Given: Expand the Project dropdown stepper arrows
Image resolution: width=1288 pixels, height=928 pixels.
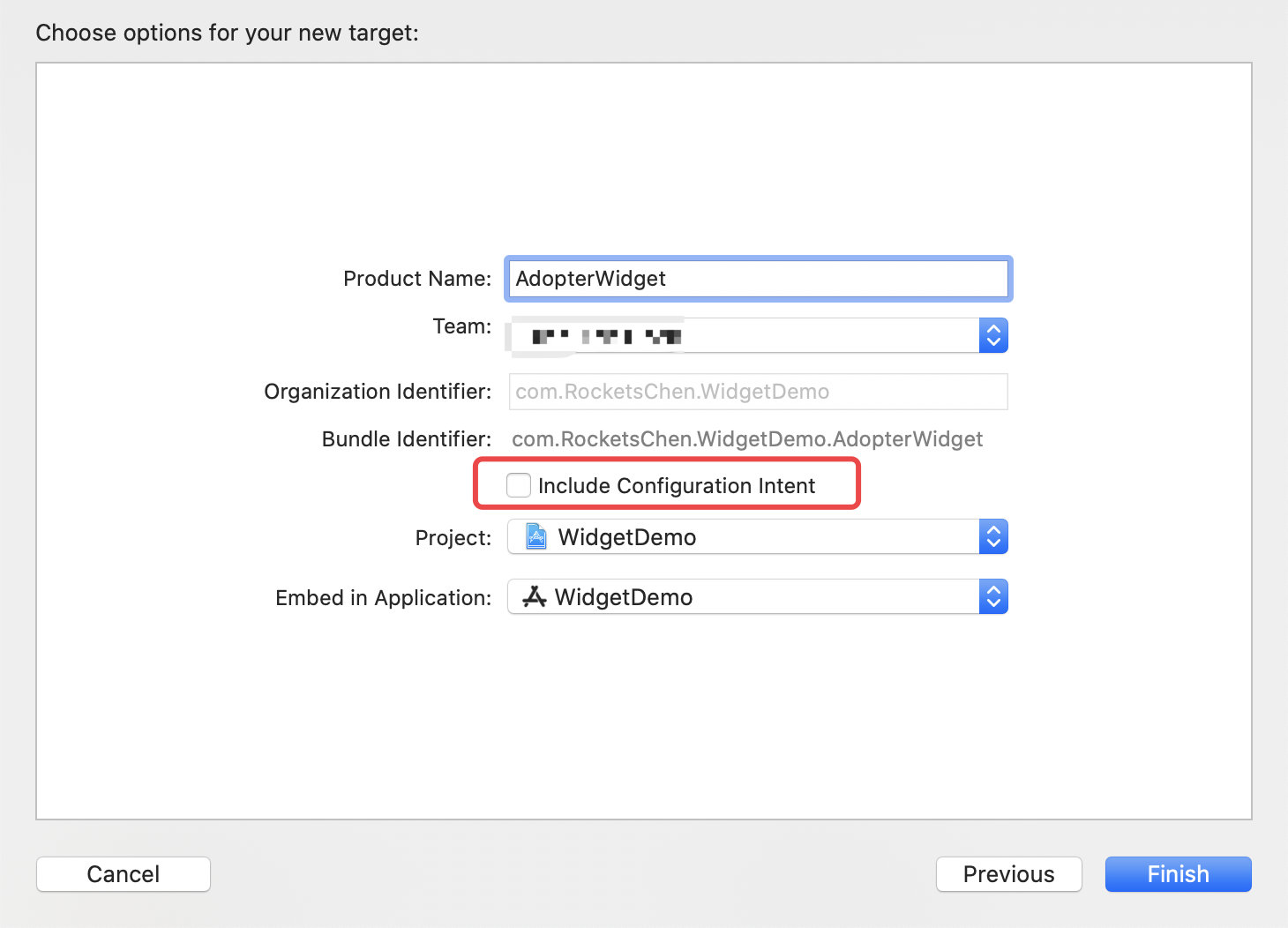Looking at the screenshot, I should pyautogui.click(x=993, y=536).
